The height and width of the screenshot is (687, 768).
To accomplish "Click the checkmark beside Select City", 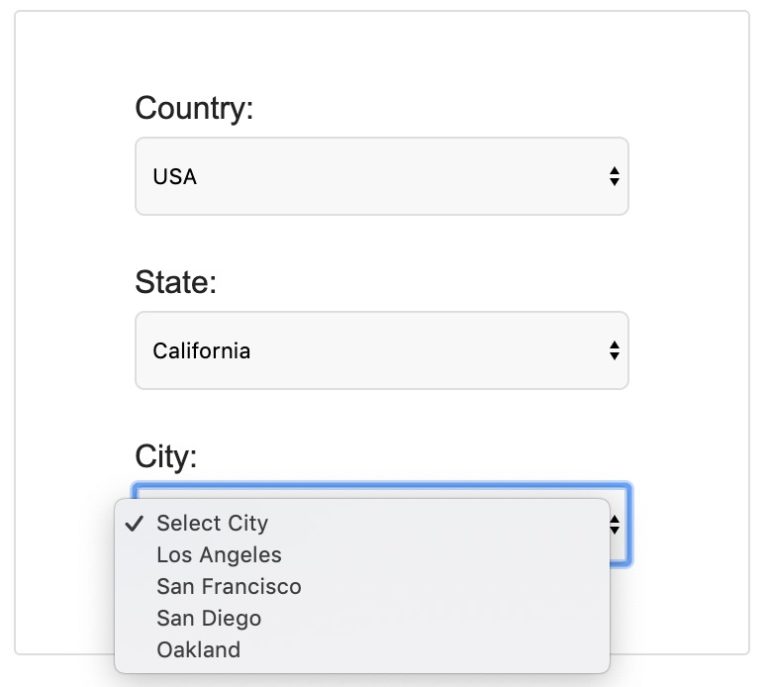I will coord(136,523).
